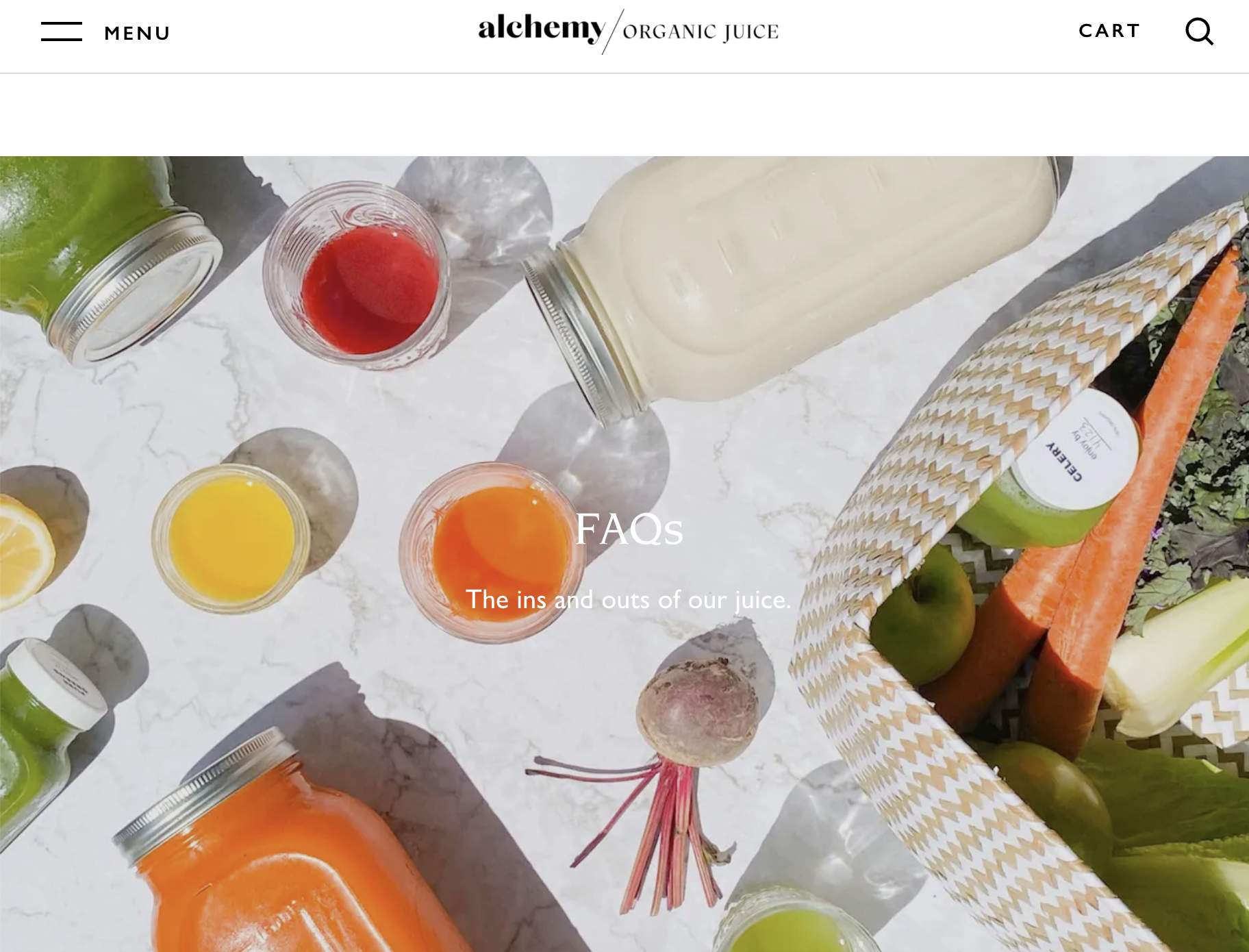Click the ORGANIC JUICE logo text
The width and height of the screenshot is (1249, 952).
[x=701, y=32]
